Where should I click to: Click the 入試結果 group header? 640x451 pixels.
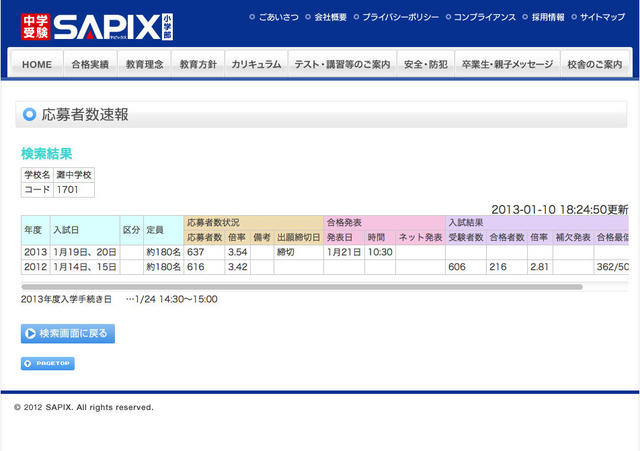[x=537, y=223]
